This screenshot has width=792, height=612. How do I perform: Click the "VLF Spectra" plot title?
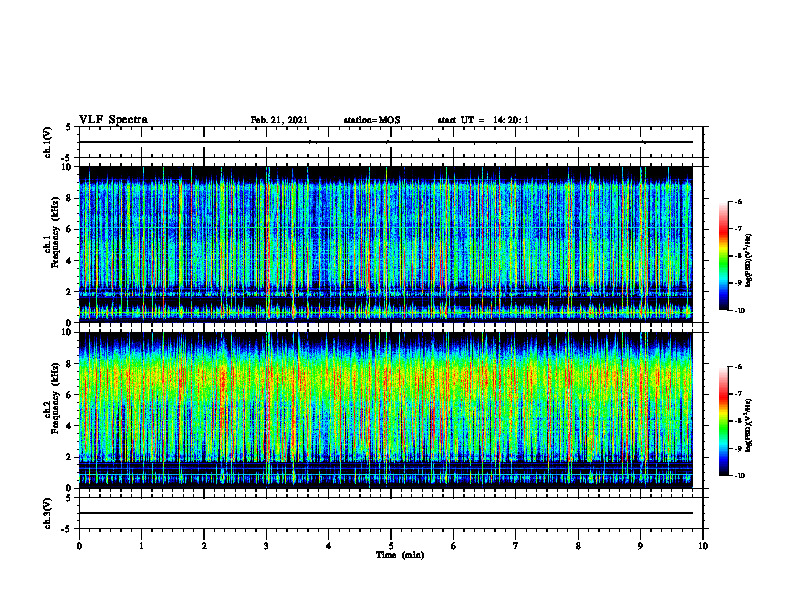113,120
